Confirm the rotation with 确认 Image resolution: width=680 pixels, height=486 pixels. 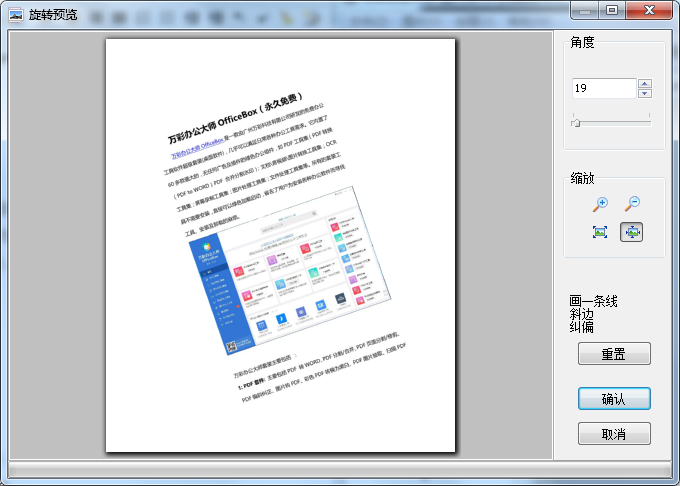614,399
